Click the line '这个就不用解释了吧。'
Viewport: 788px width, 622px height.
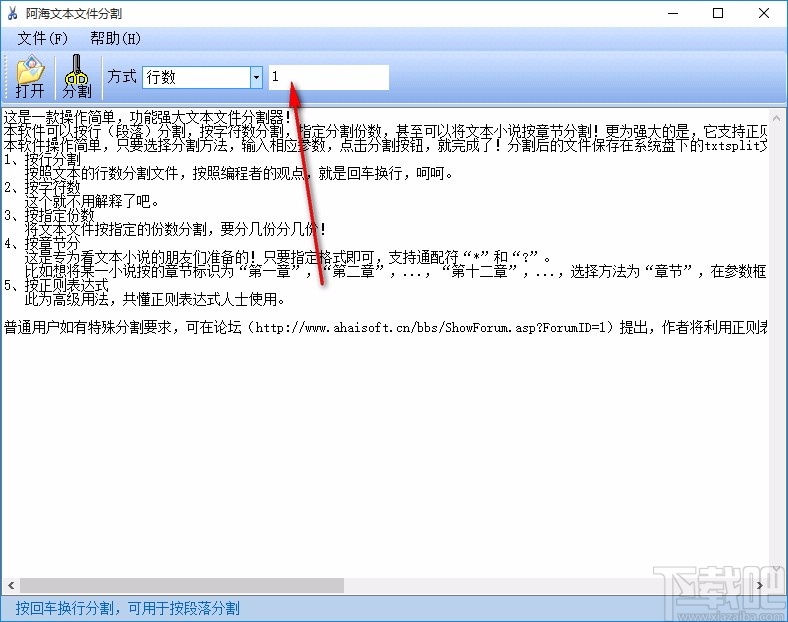(x=92, y=201)
